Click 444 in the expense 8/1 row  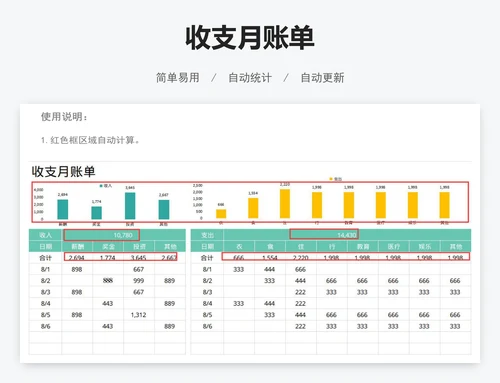coord(270,269)
